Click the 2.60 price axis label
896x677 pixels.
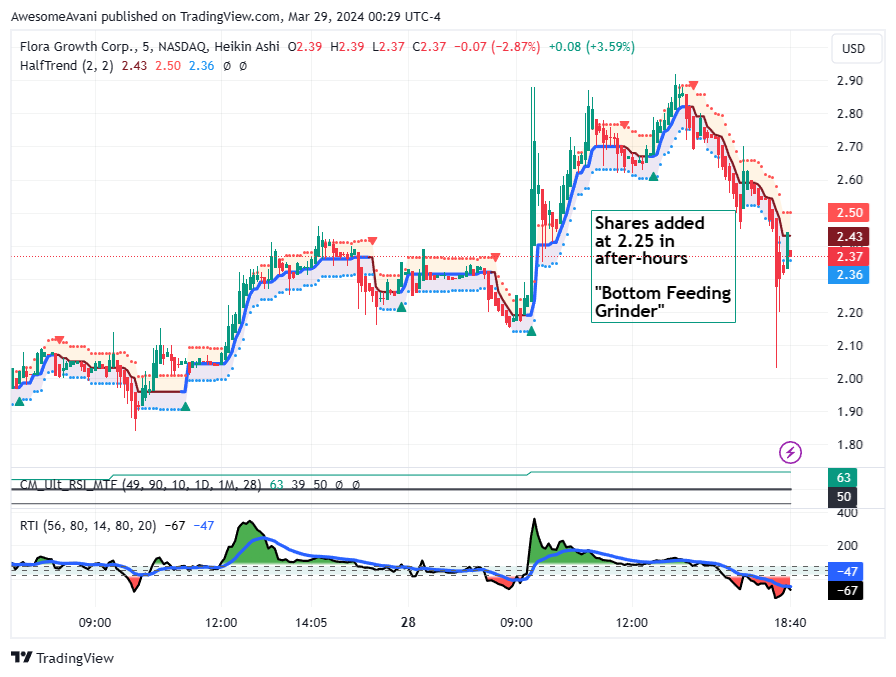(x=850, y=180)
